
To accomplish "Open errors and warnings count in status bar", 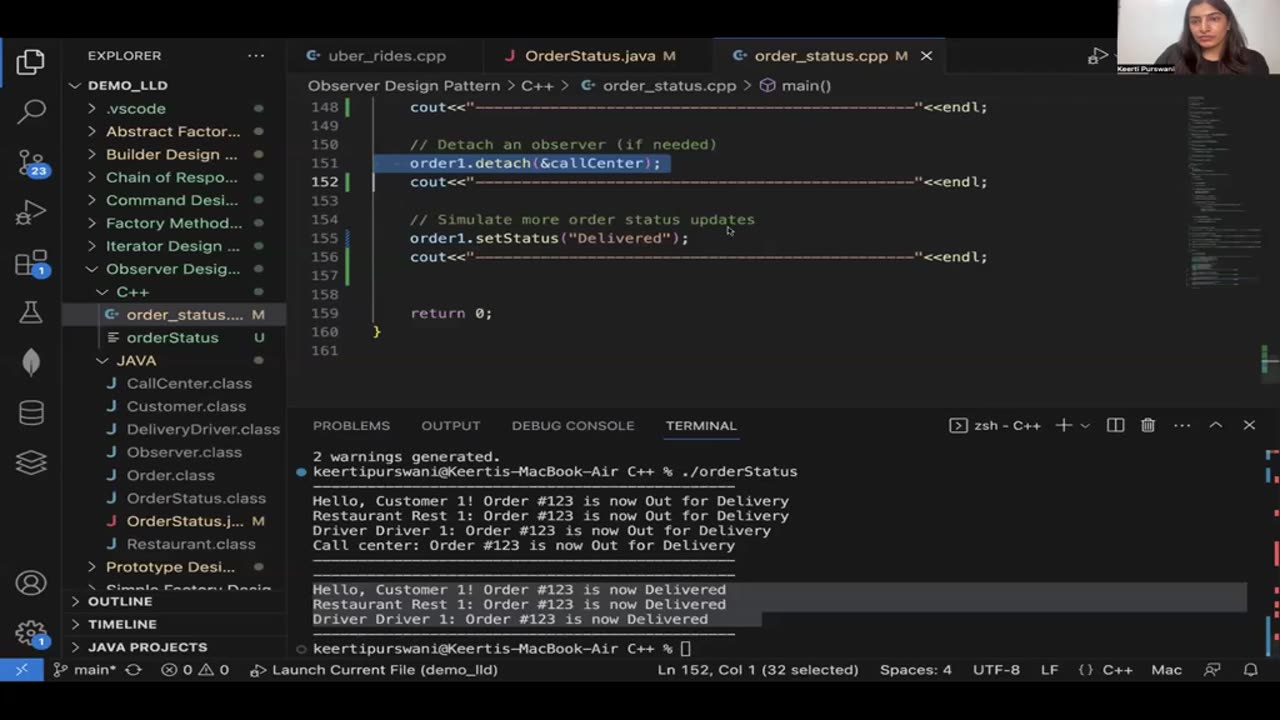I will coord(195,670).
